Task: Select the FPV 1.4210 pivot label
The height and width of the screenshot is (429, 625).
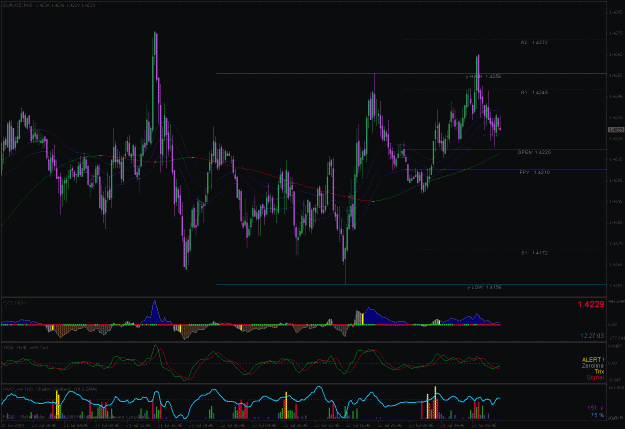Action: point(535,173)
